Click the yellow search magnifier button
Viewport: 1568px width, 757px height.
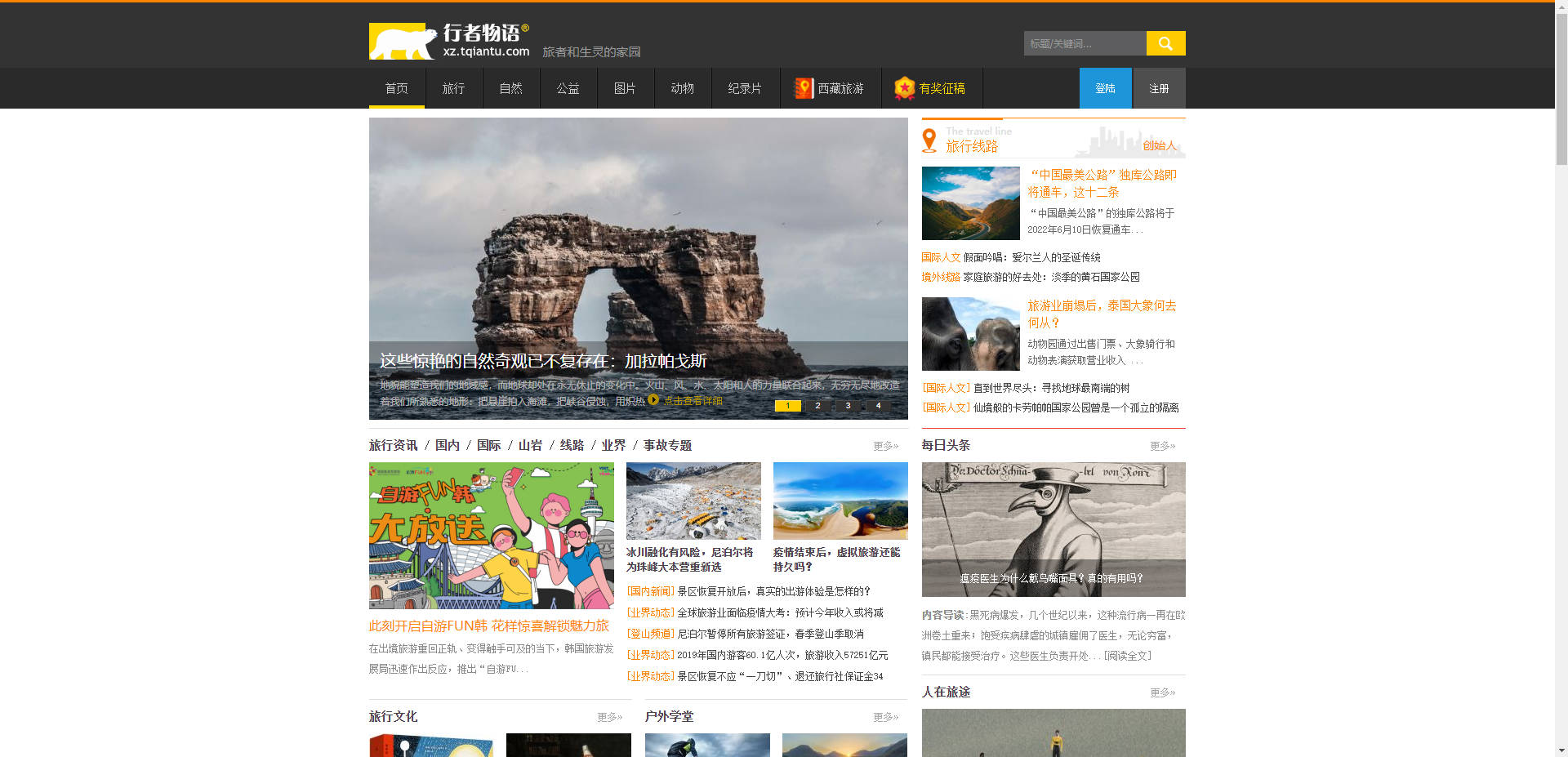(1165, 43)
